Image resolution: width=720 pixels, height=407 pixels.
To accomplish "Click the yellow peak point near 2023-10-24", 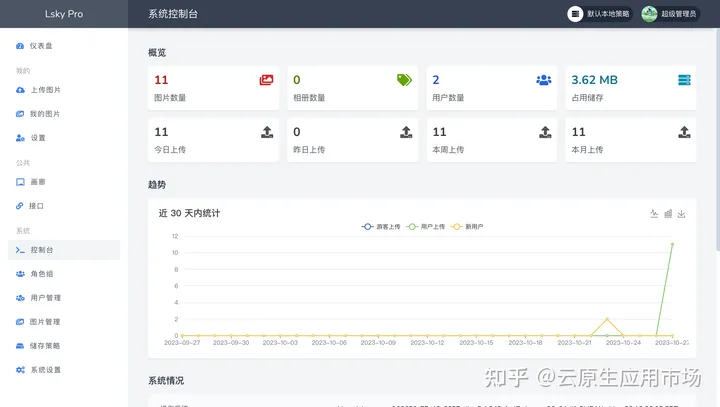I will point(607,319).
